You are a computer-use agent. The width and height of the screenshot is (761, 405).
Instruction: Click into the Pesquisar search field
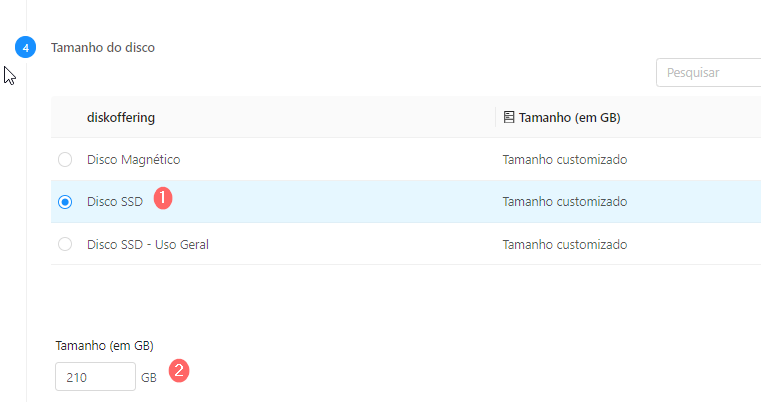709,73
